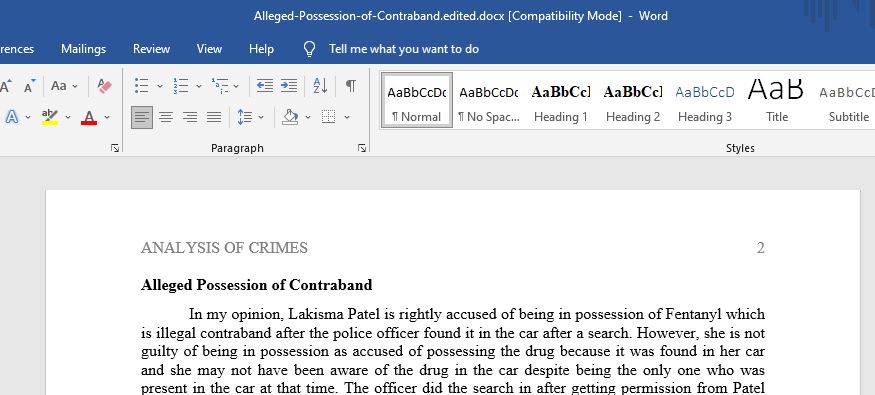Increase the paragraph indent
875x395 pixels.
pyautogui.click(x=289, y=86)
